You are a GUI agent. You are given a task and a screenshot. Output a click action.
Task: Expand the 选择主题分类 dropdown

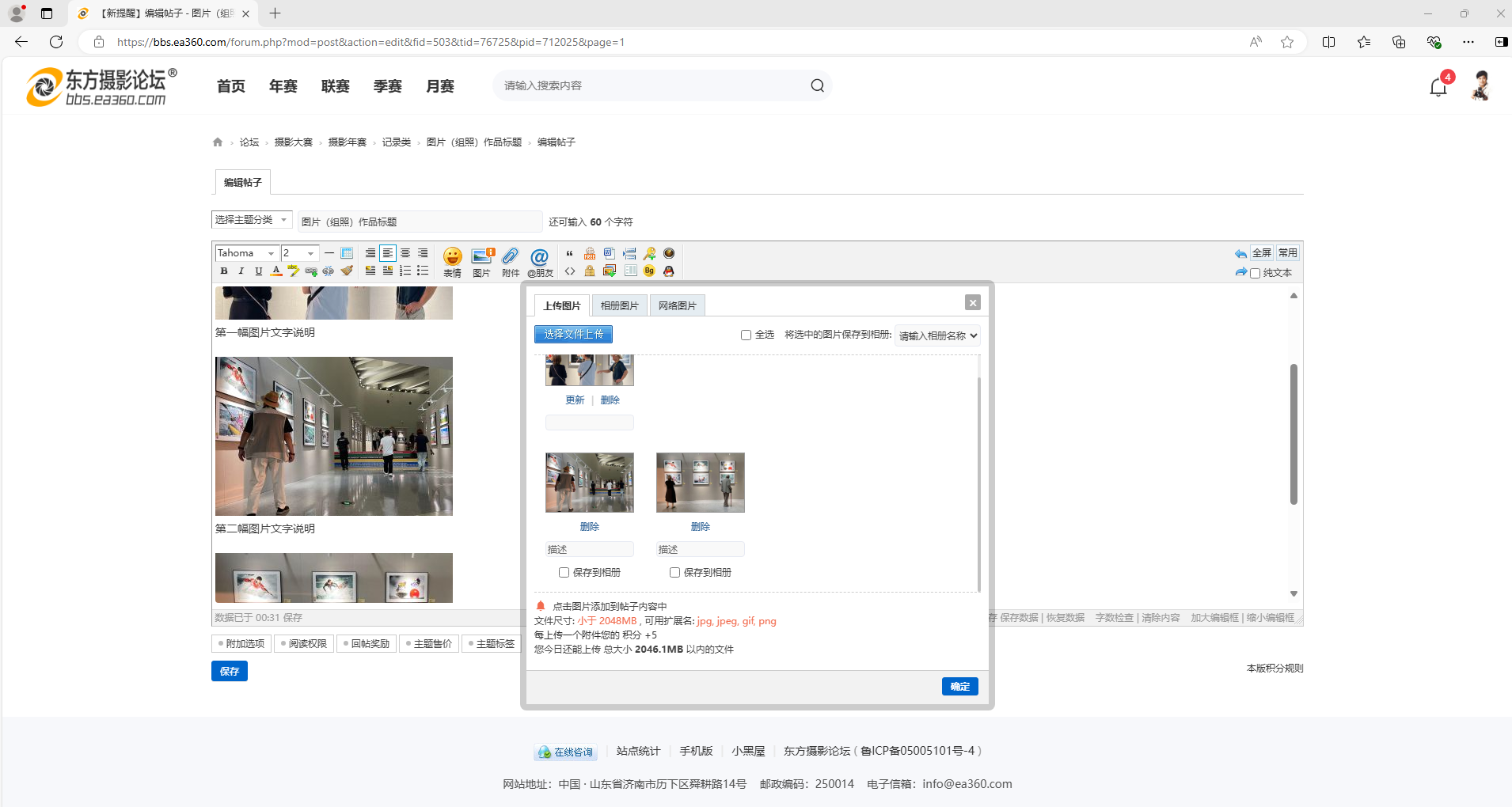[x=251, y=220]
